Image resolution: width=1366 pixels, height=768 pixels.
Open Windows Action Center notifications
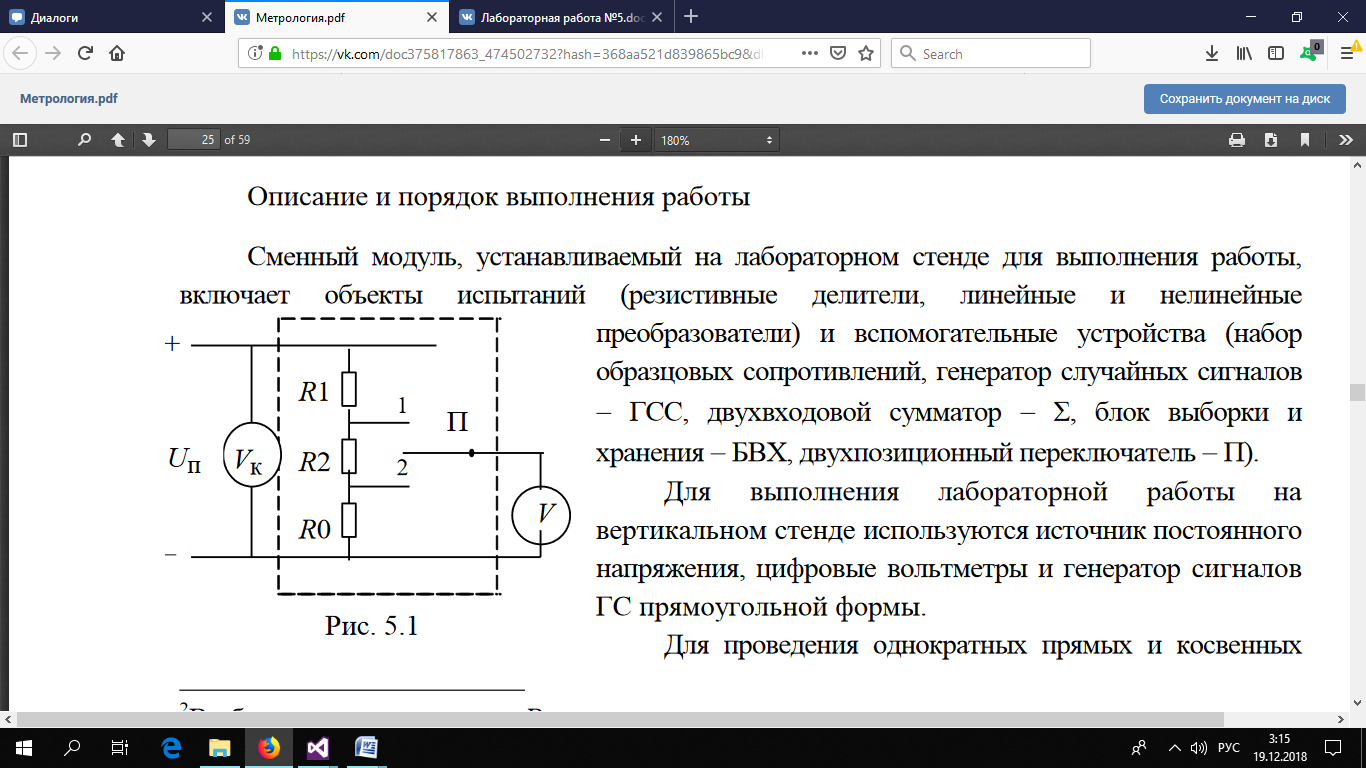click(1333, 748)
